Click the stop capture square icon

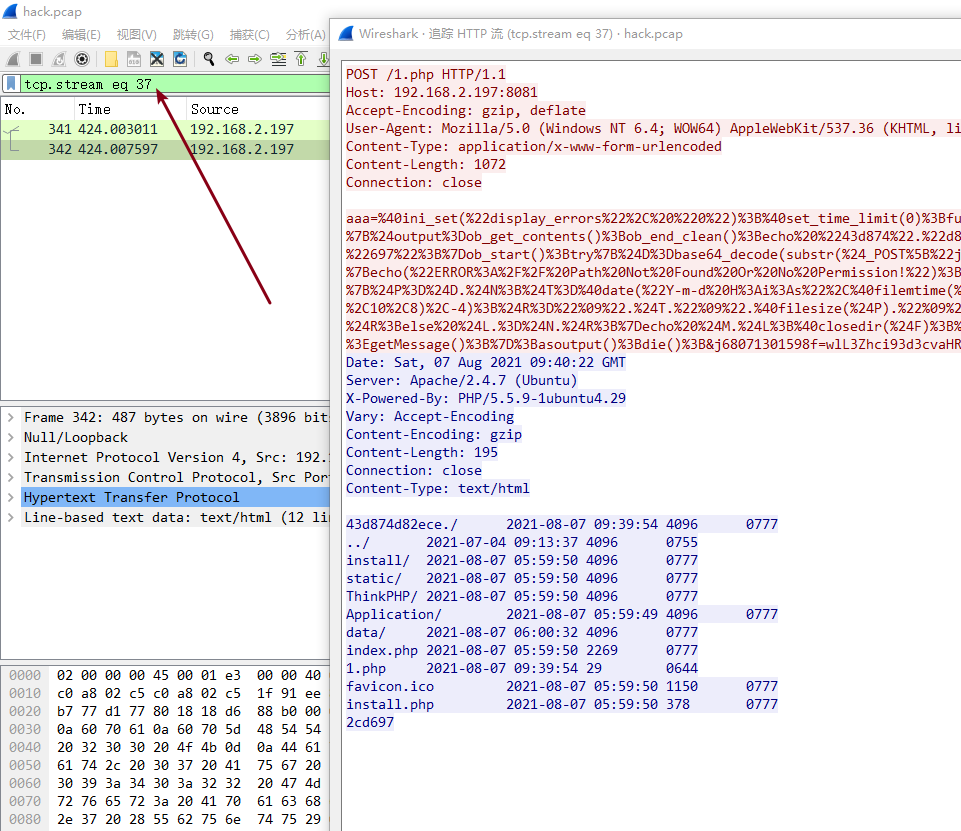click(x=36, y=59)
